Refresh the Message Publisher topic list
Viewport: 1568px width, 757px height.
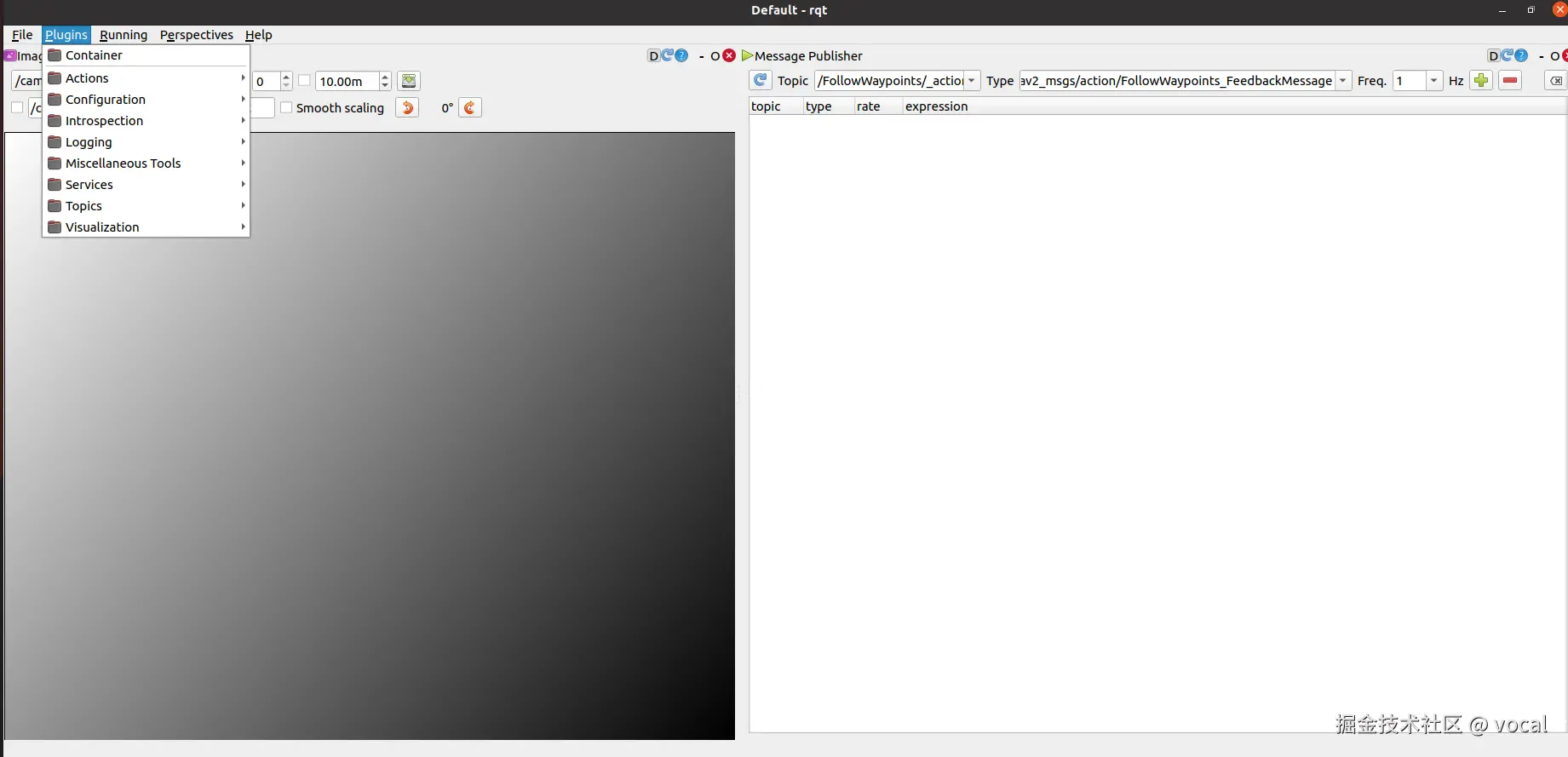(761, 80)
